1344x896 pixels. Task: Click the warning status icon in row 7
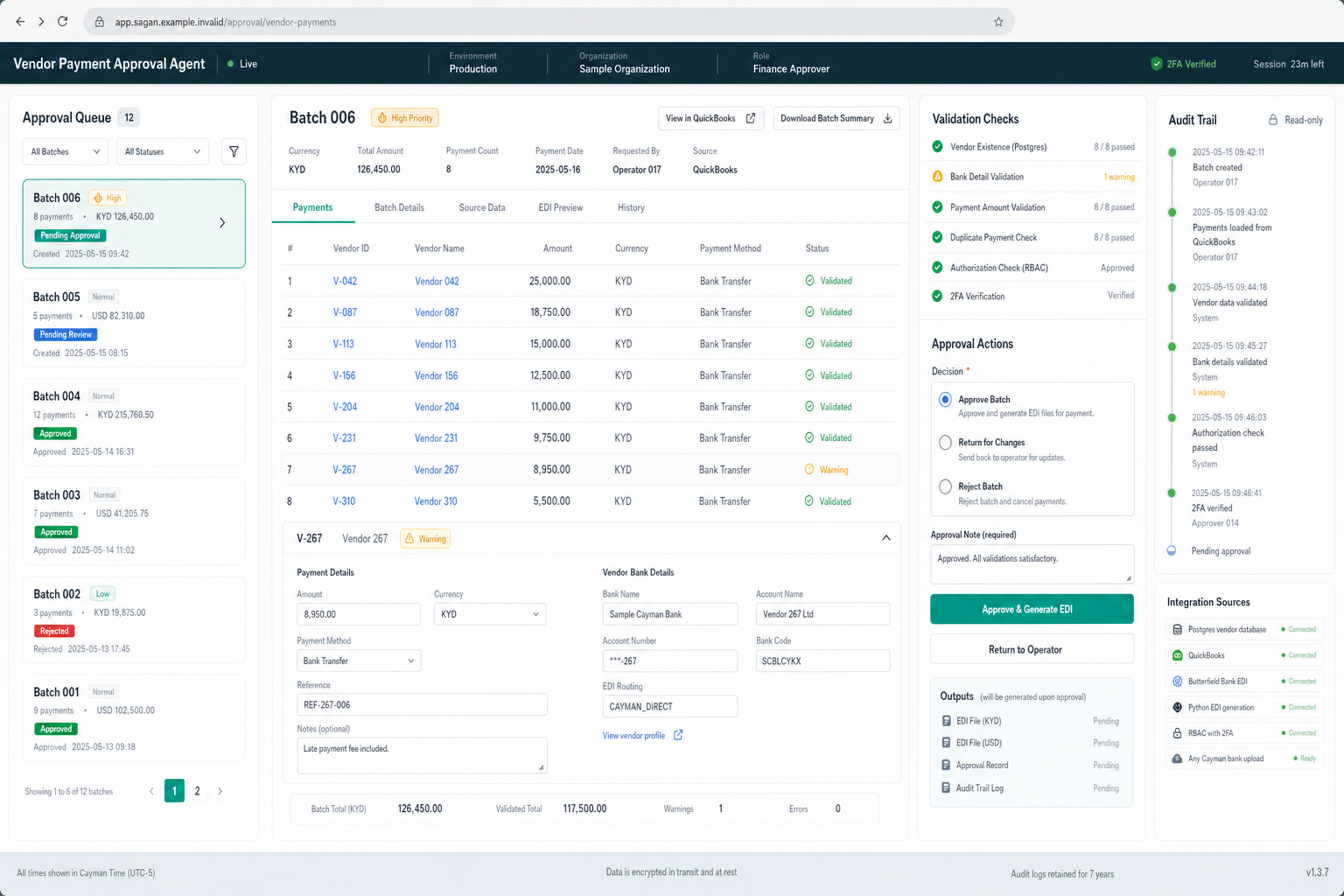(x=809, y=469)
